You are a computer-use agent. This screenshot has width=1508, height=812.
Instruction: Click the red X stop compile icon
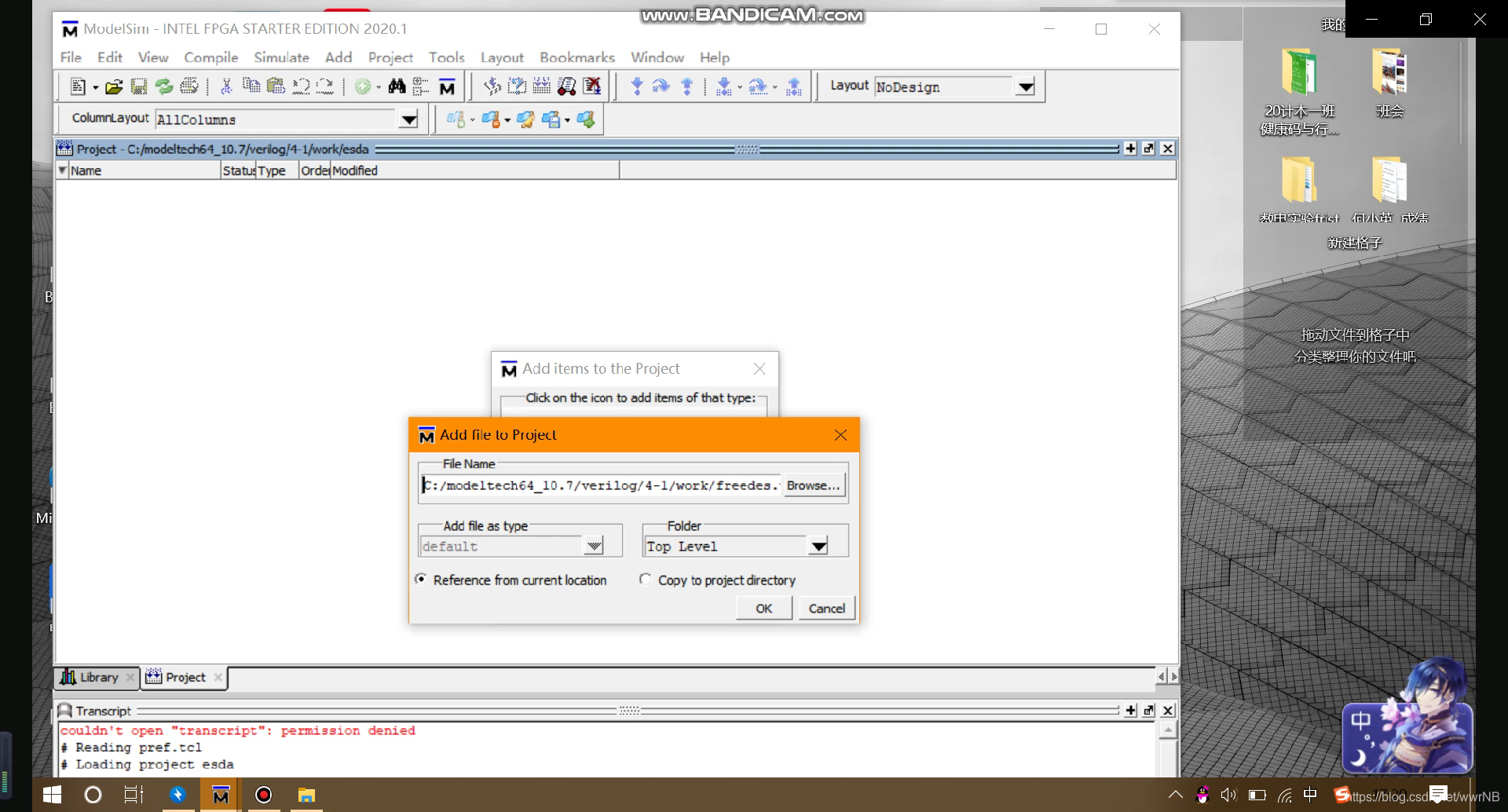click(592, 86)
